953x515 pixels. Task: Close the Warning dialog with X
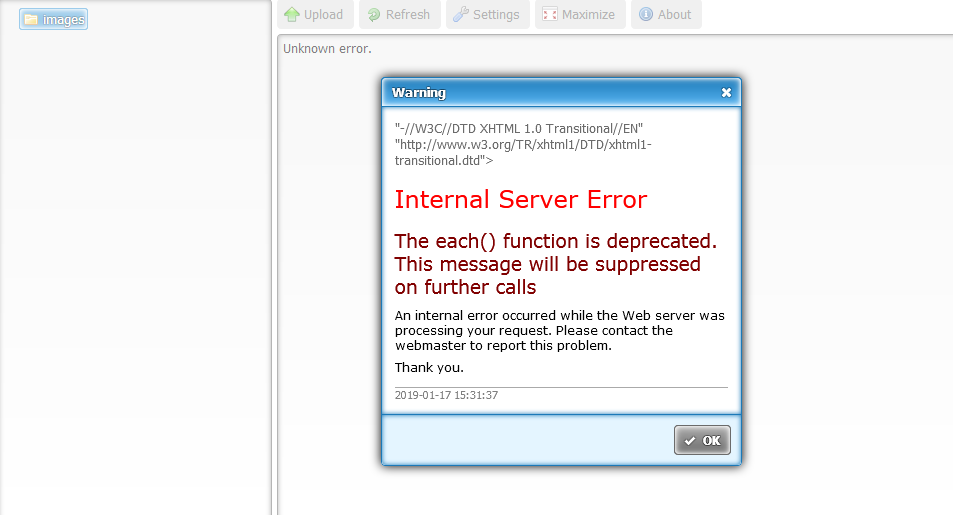click(x=726, y=92)
